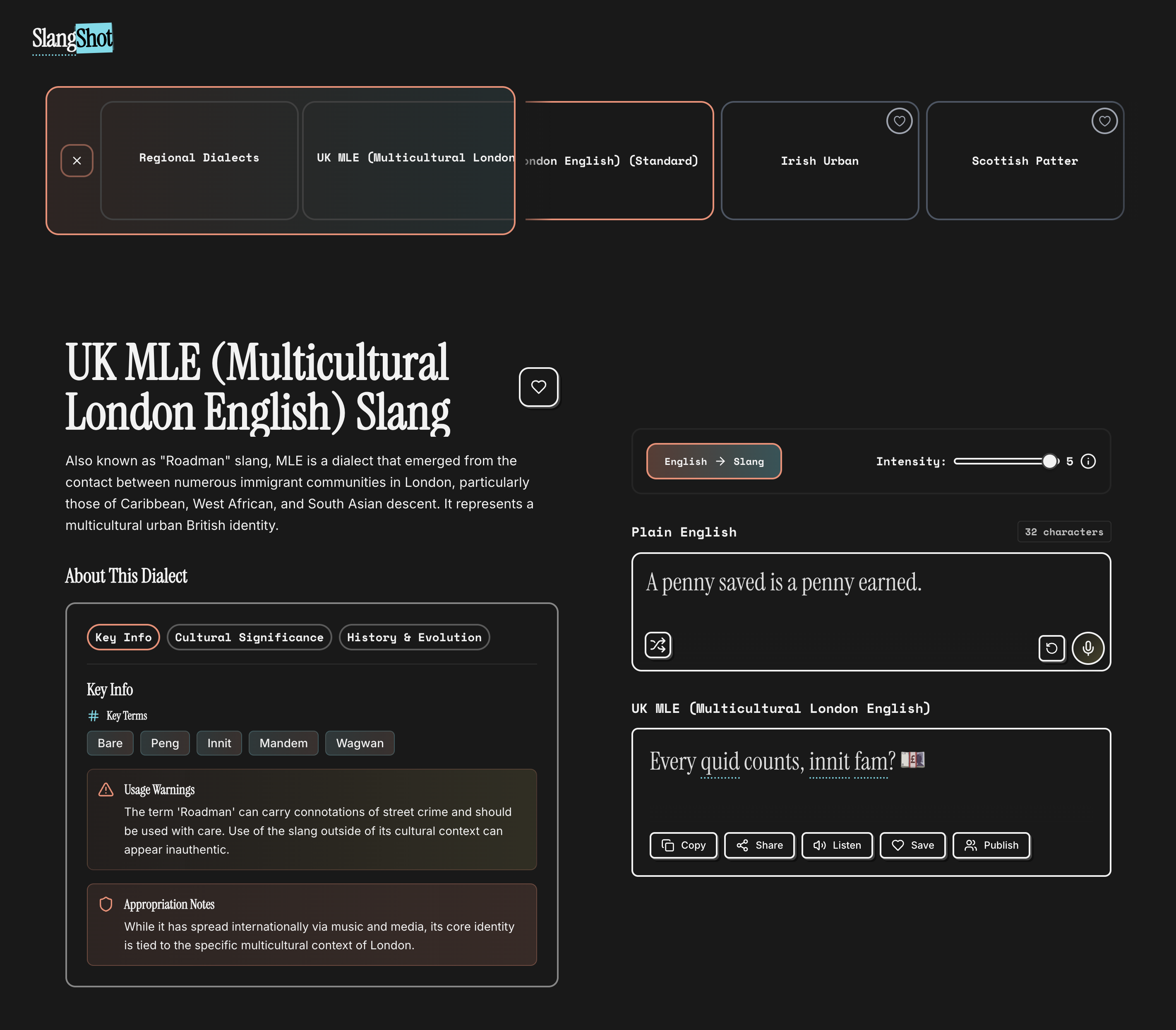Open the History & Evolution tab
Screen dimensions: 1176x1030
tap(414, 638)
